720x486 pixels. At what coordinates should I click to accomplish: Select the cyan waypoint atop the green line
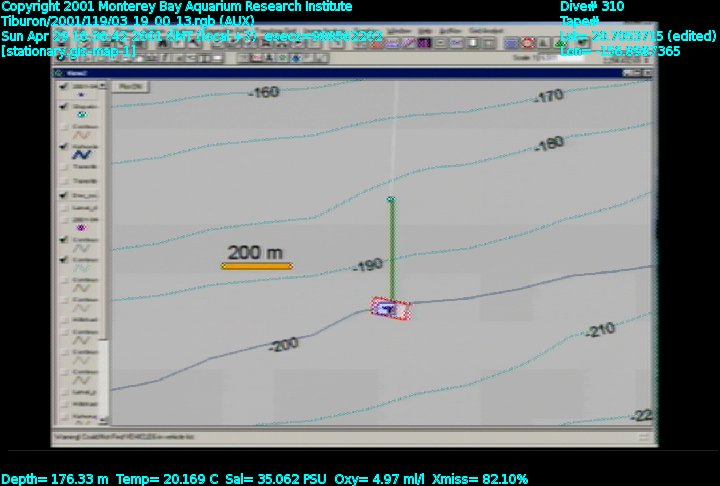(x=391, y=200)
